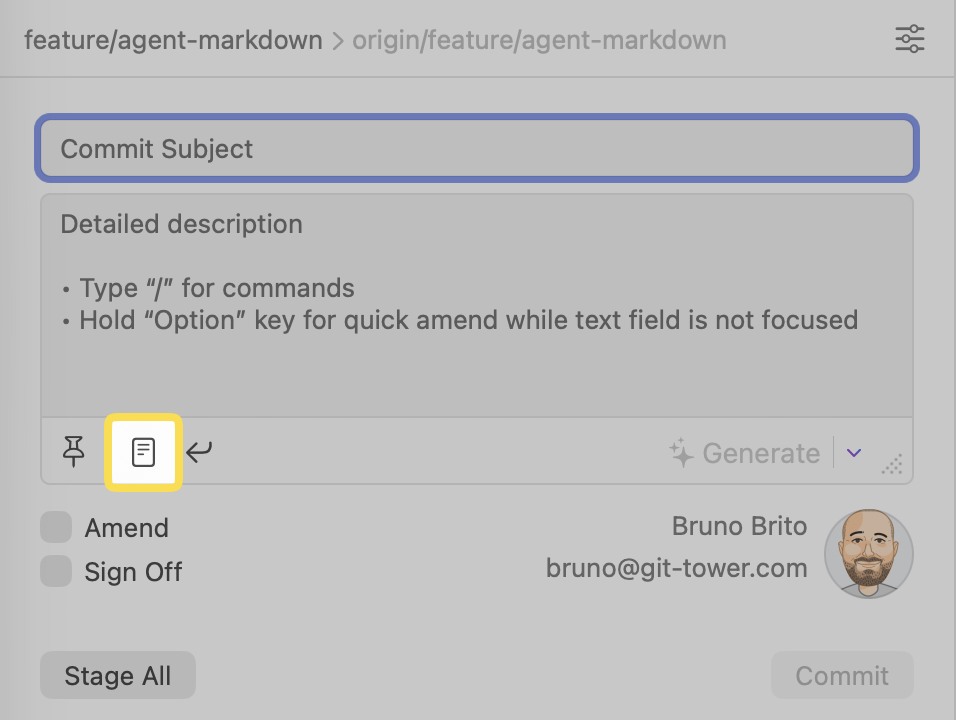
Task: Open origin/feature/agent-markdown upstream branch
Action: (540, 41)
